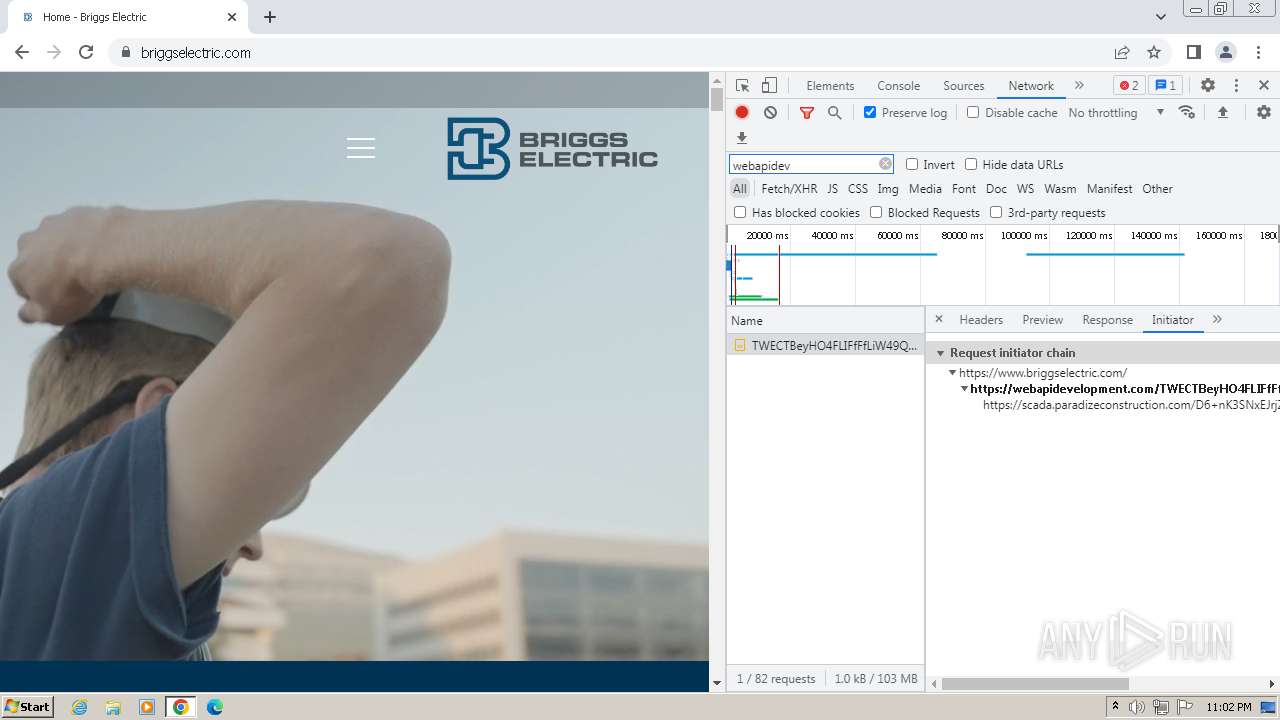
Task: Filter requests by WS type
Action: click(x=1025, y=188)
